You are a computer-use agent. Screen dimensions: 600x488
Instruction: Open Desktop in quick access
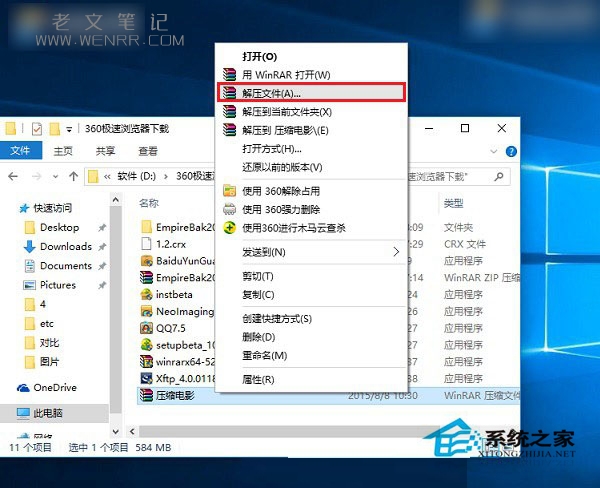pyautogui.click(x=60, y=227)
